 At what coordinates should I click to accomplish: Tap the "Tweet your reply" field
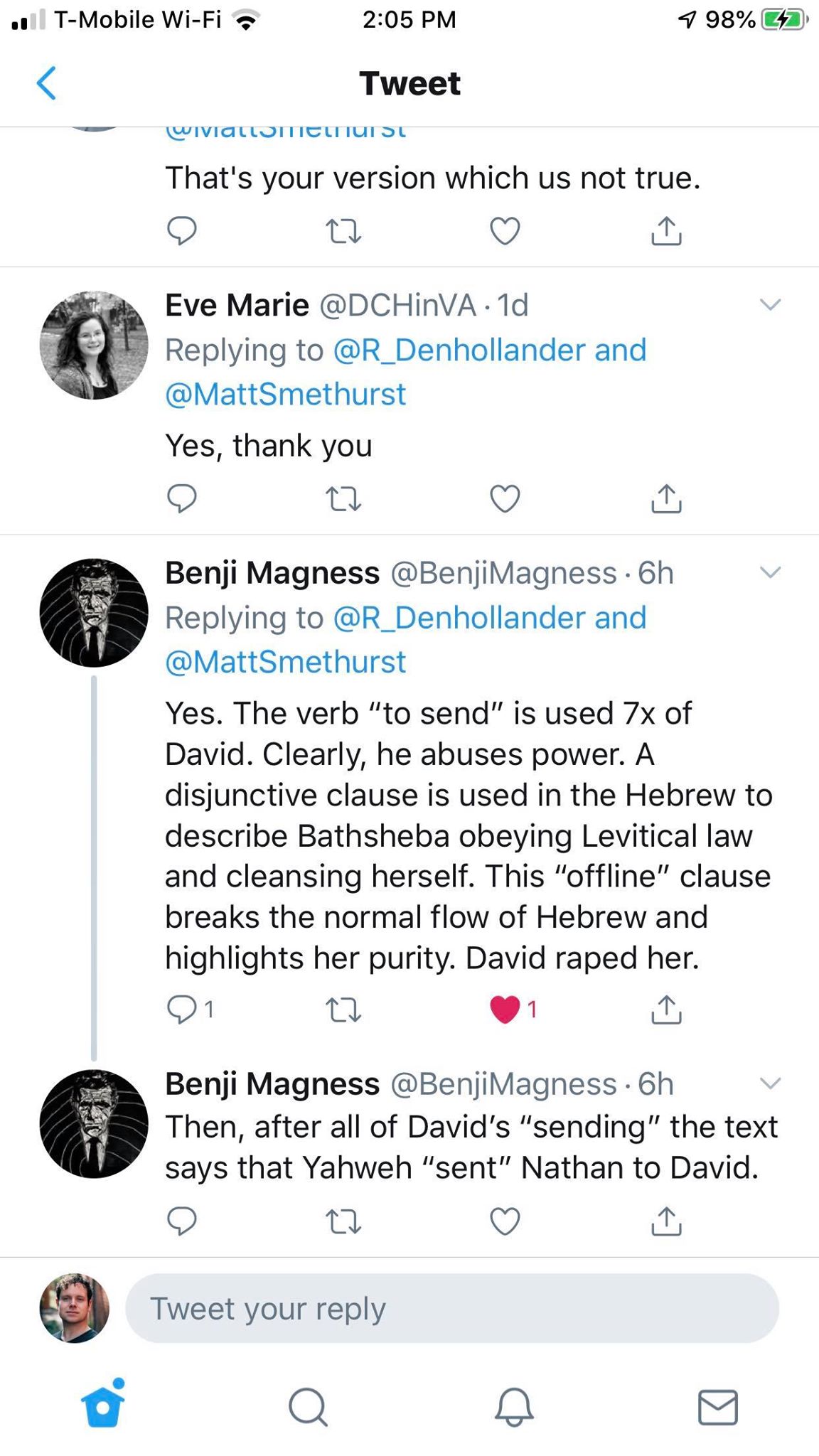pyautogui.click(x=452, y=1308)
